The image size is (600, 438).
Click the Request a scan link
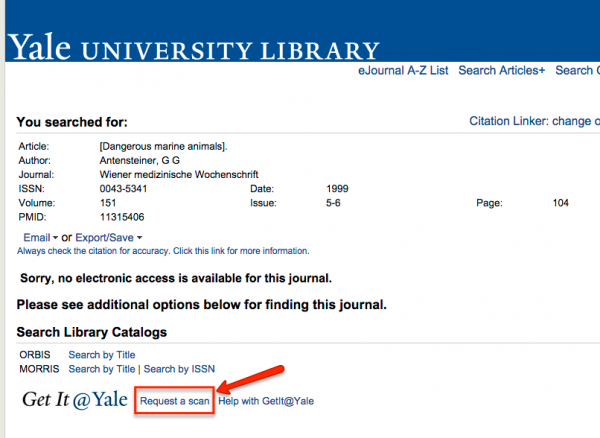tap(174, 401)
